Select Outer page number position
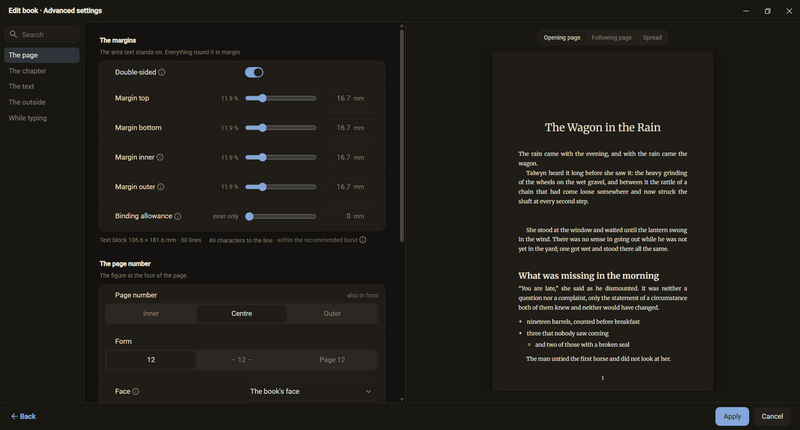The image size is (800, 430). pos(332,314)
